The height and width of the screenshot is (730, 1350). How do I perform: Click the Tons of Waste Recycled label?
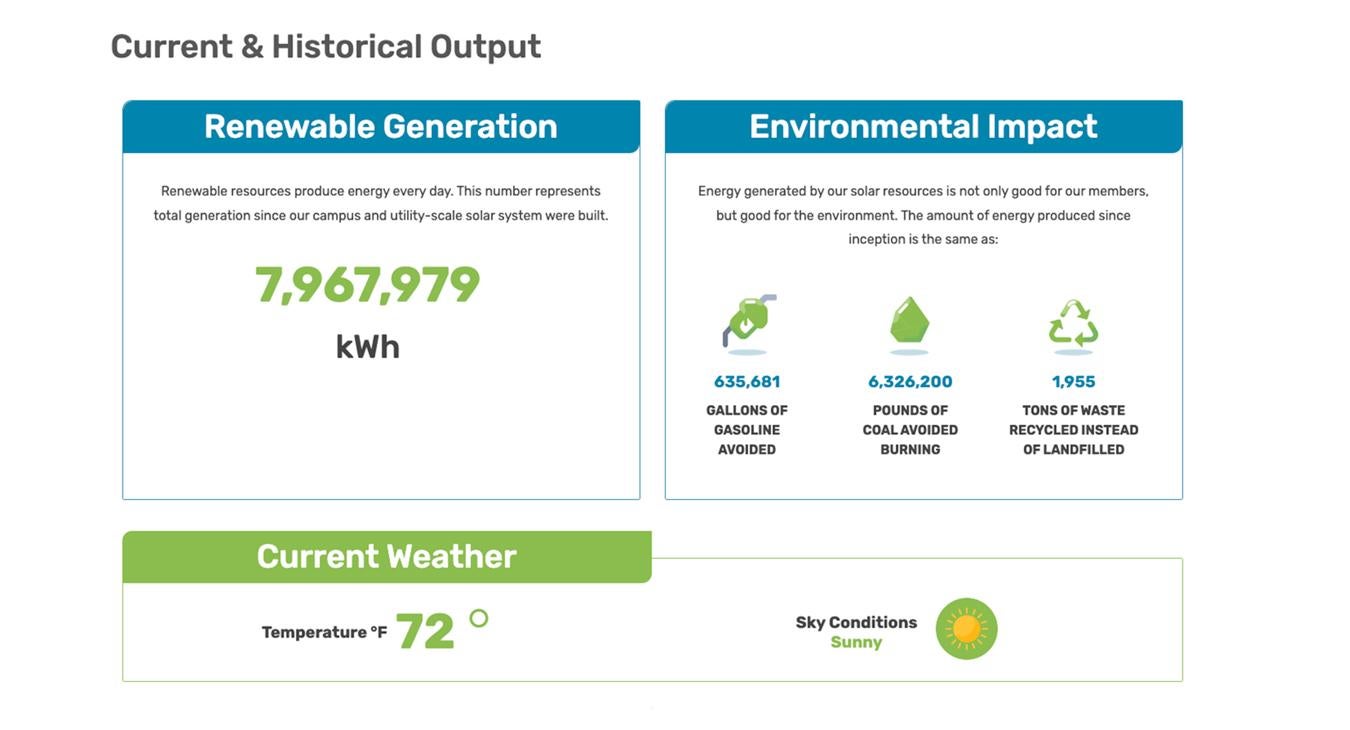pos(1074,430)
